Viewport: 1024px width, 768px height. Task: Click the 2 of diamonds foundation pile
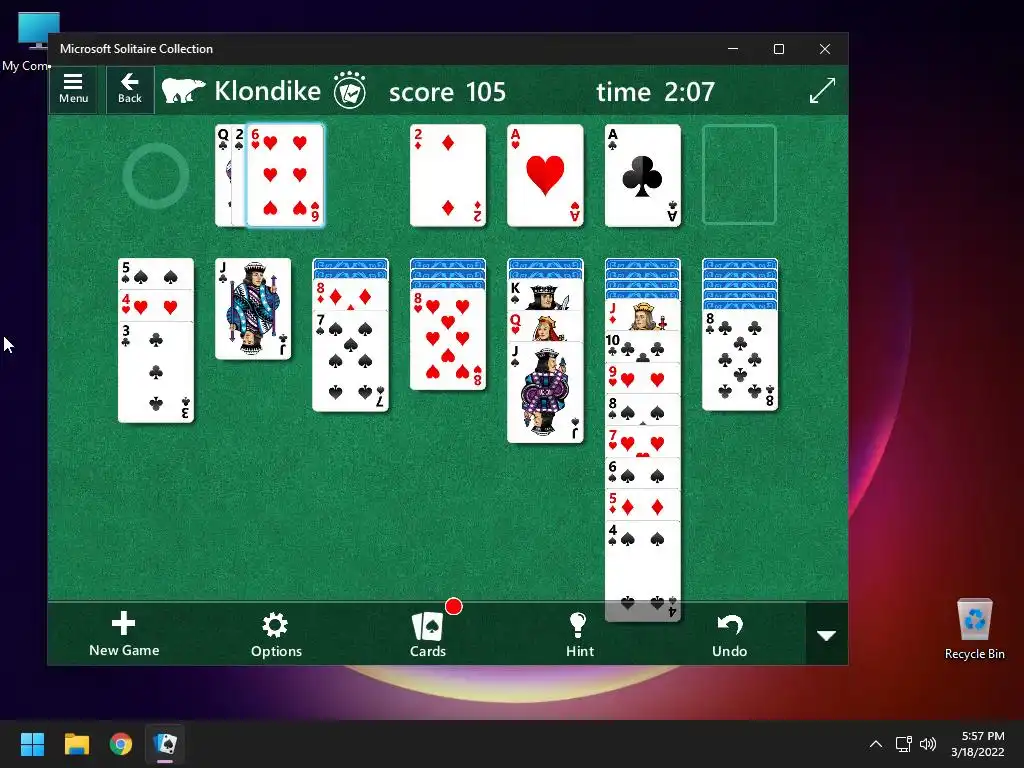[x=448, y=175]
